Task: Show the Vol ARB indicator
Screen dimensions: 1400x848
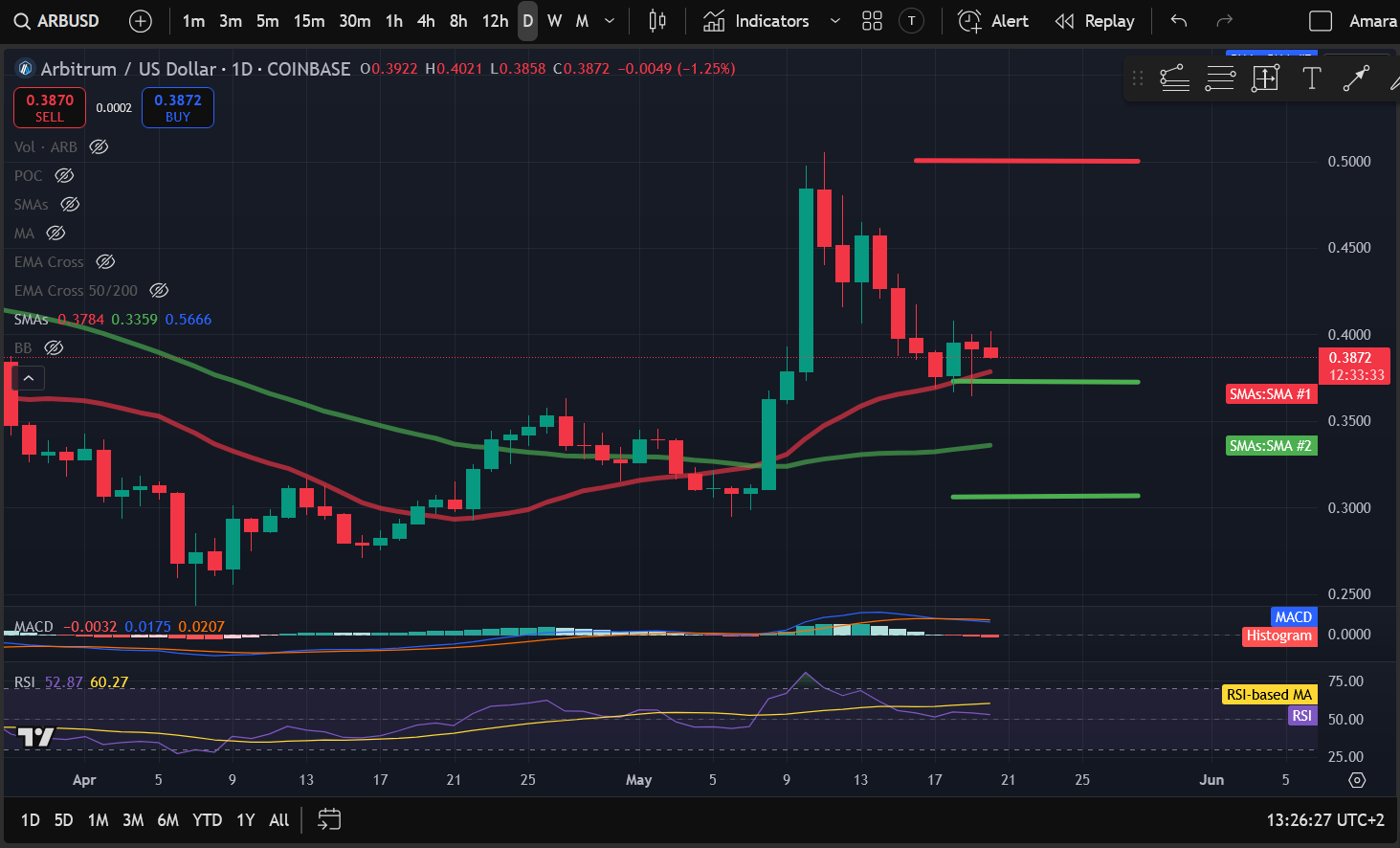Action: [99, 146]
